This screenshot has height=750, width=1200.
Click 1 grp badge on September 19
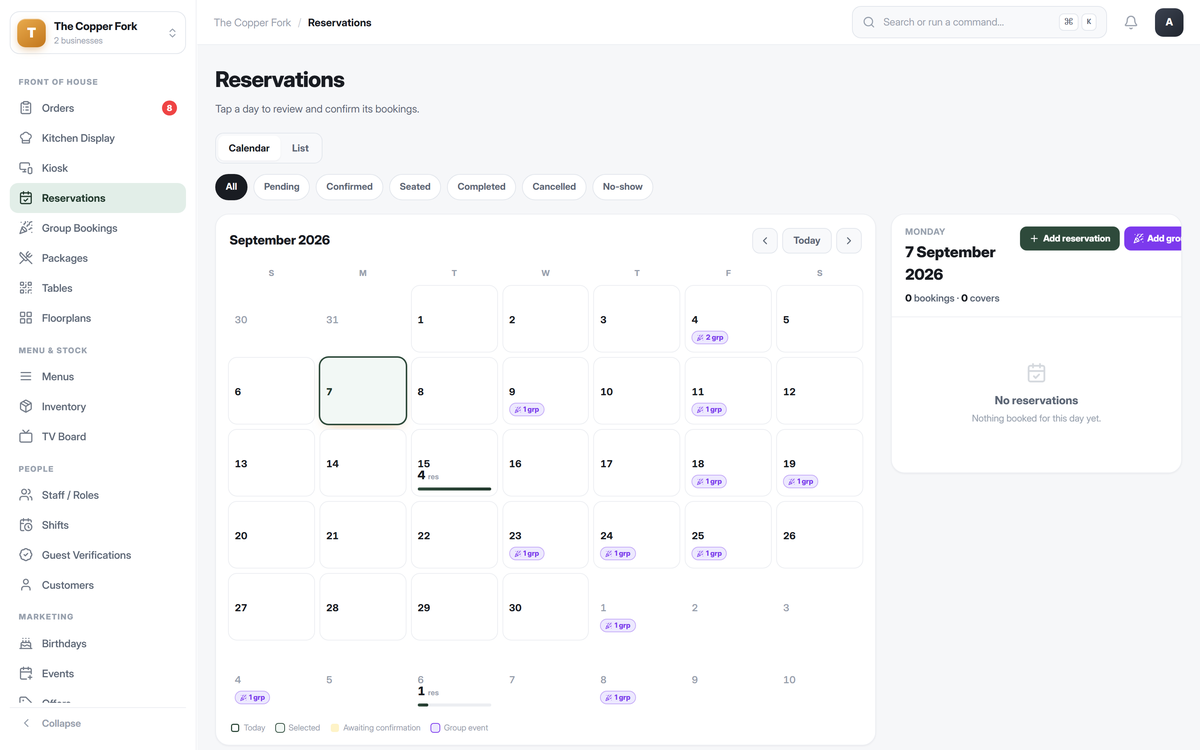coord(801,481)
